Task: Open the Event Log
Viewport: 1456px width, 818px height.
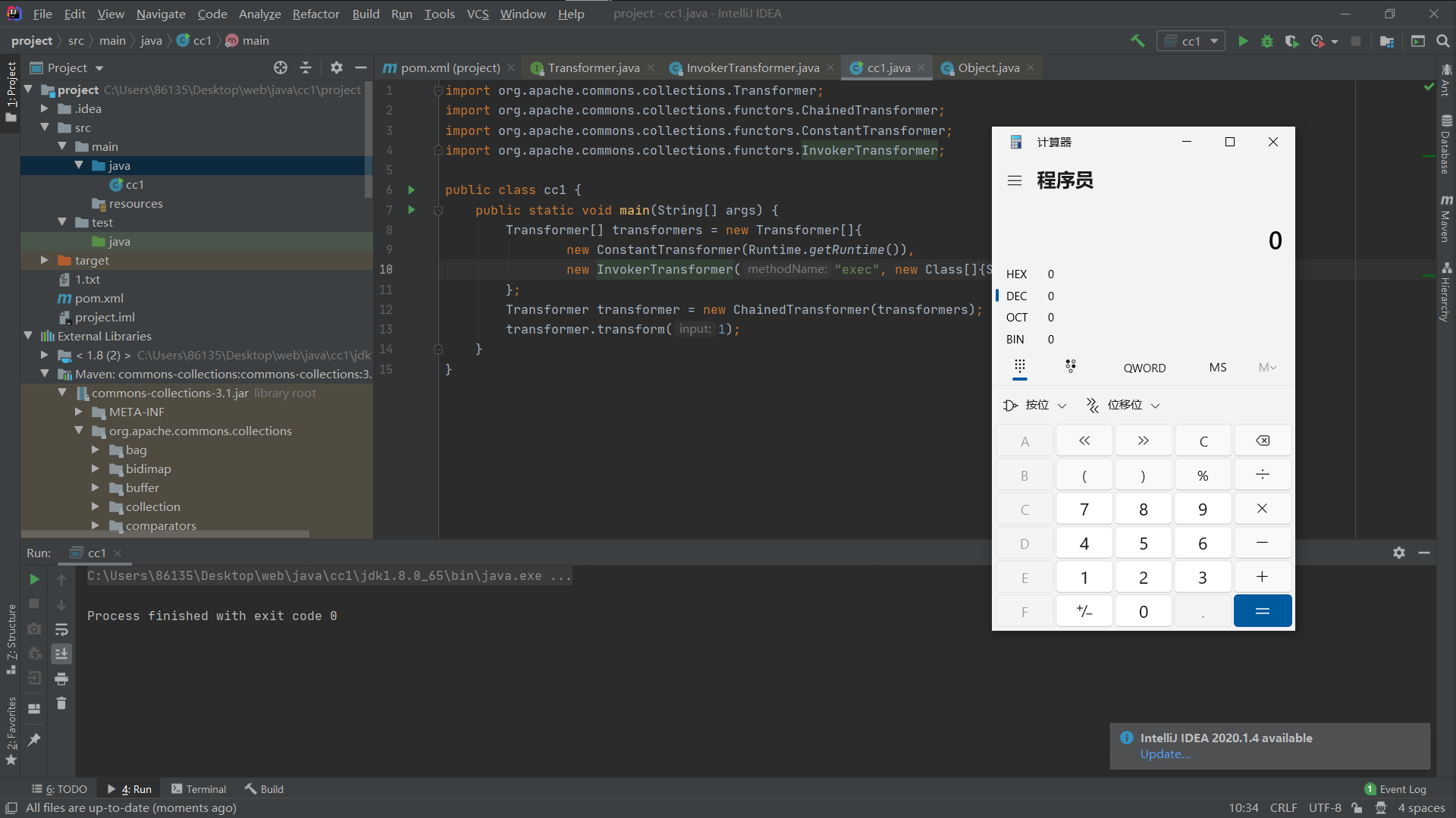Action: 1395,789
